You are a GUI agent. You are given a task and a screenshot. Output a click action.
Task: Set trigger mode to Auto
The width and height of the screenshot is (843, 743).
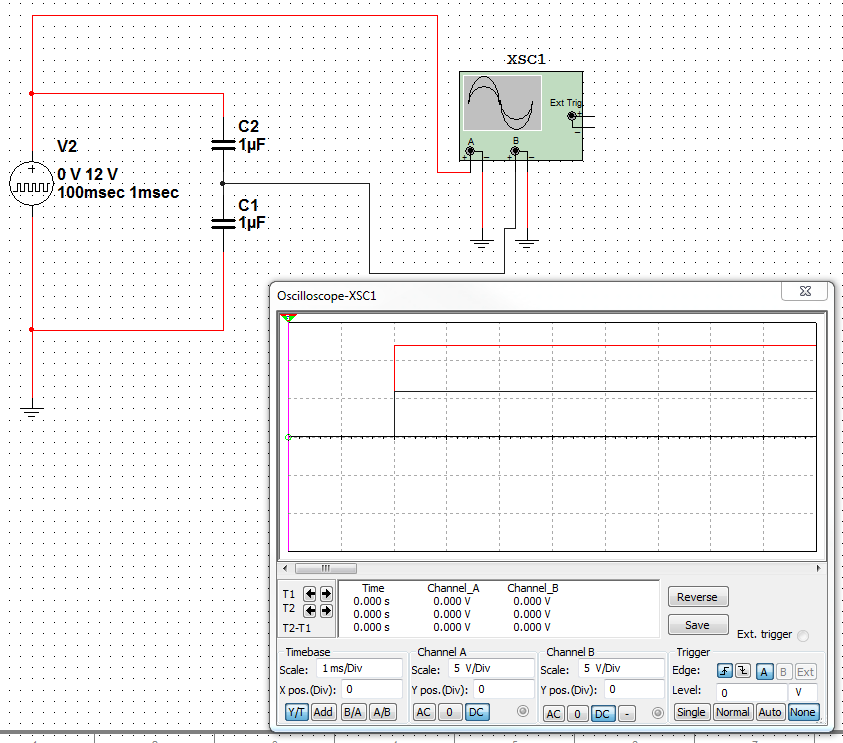(x=769, y=712)
